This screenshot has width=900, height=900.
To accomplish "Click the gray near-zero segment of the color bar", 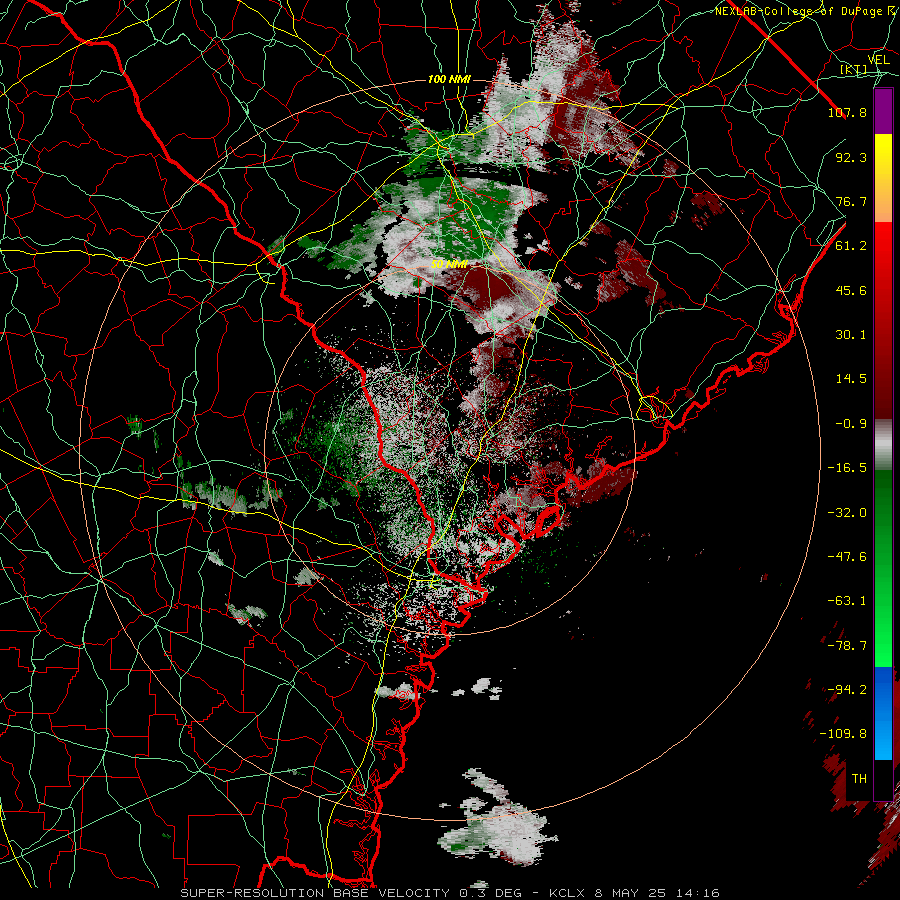I will pos(883,445).
